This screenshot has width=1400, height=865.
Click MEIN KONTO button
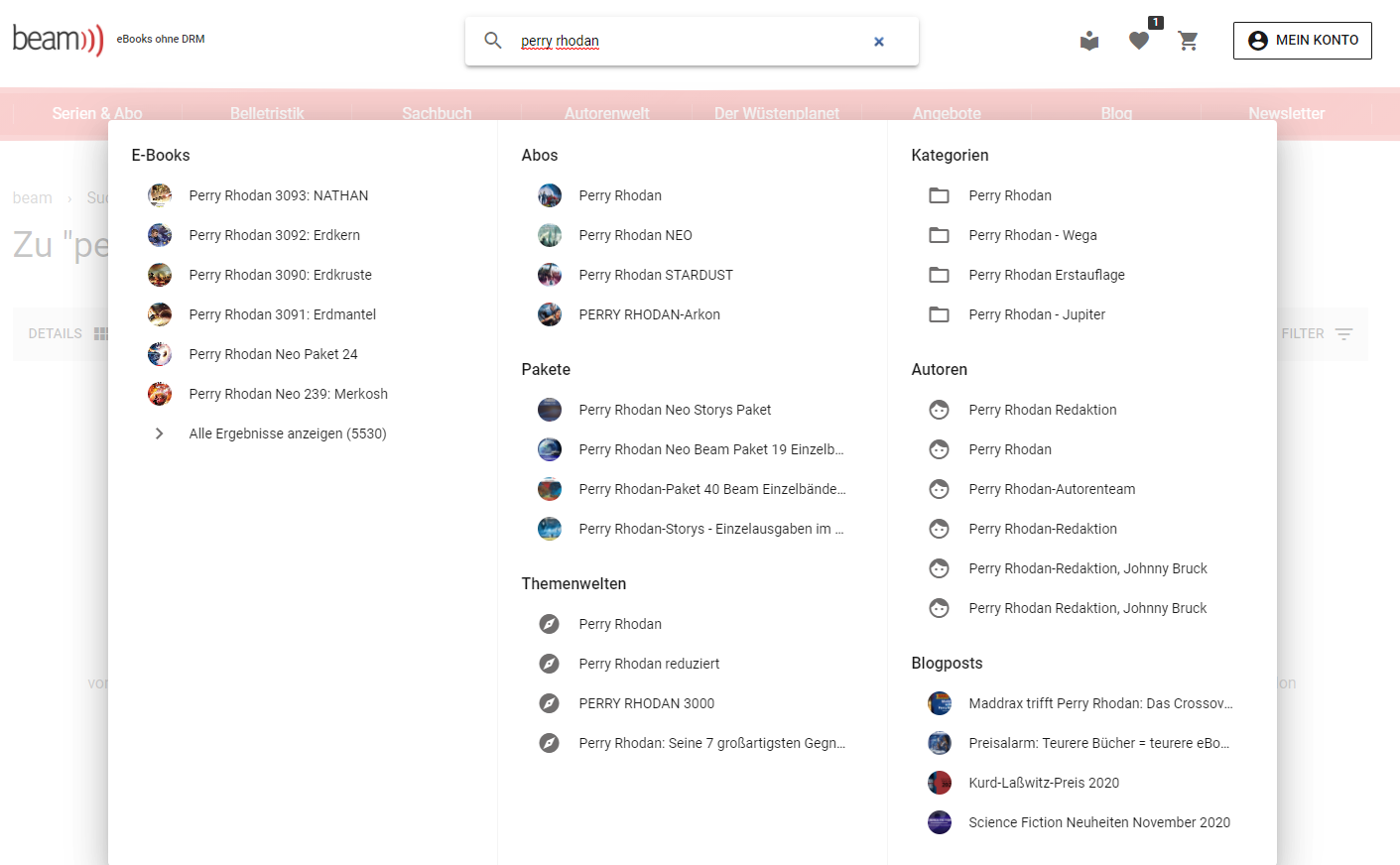(1303, 41)
